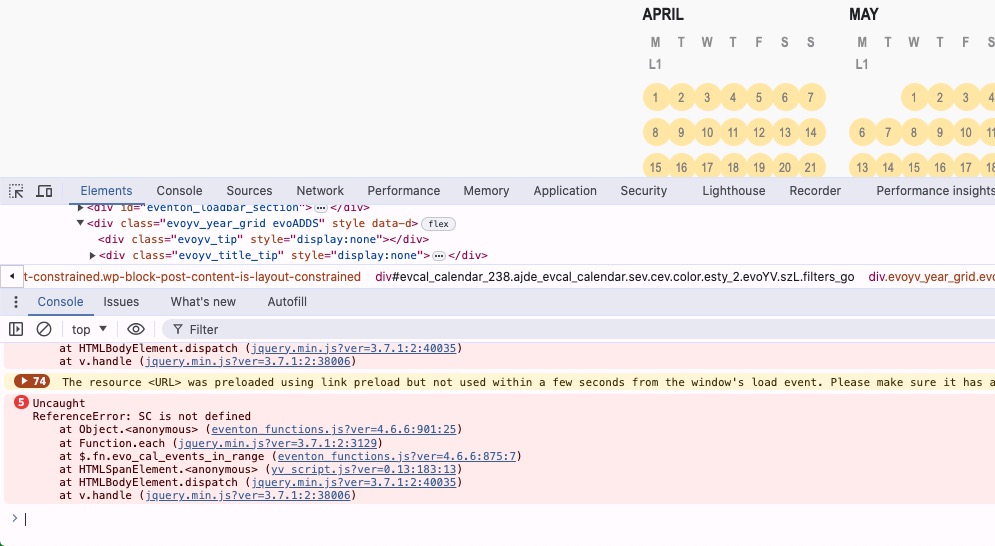995x546 pixels.
Task: Select May 8 on calendar
Action: [x=914, y=132]
